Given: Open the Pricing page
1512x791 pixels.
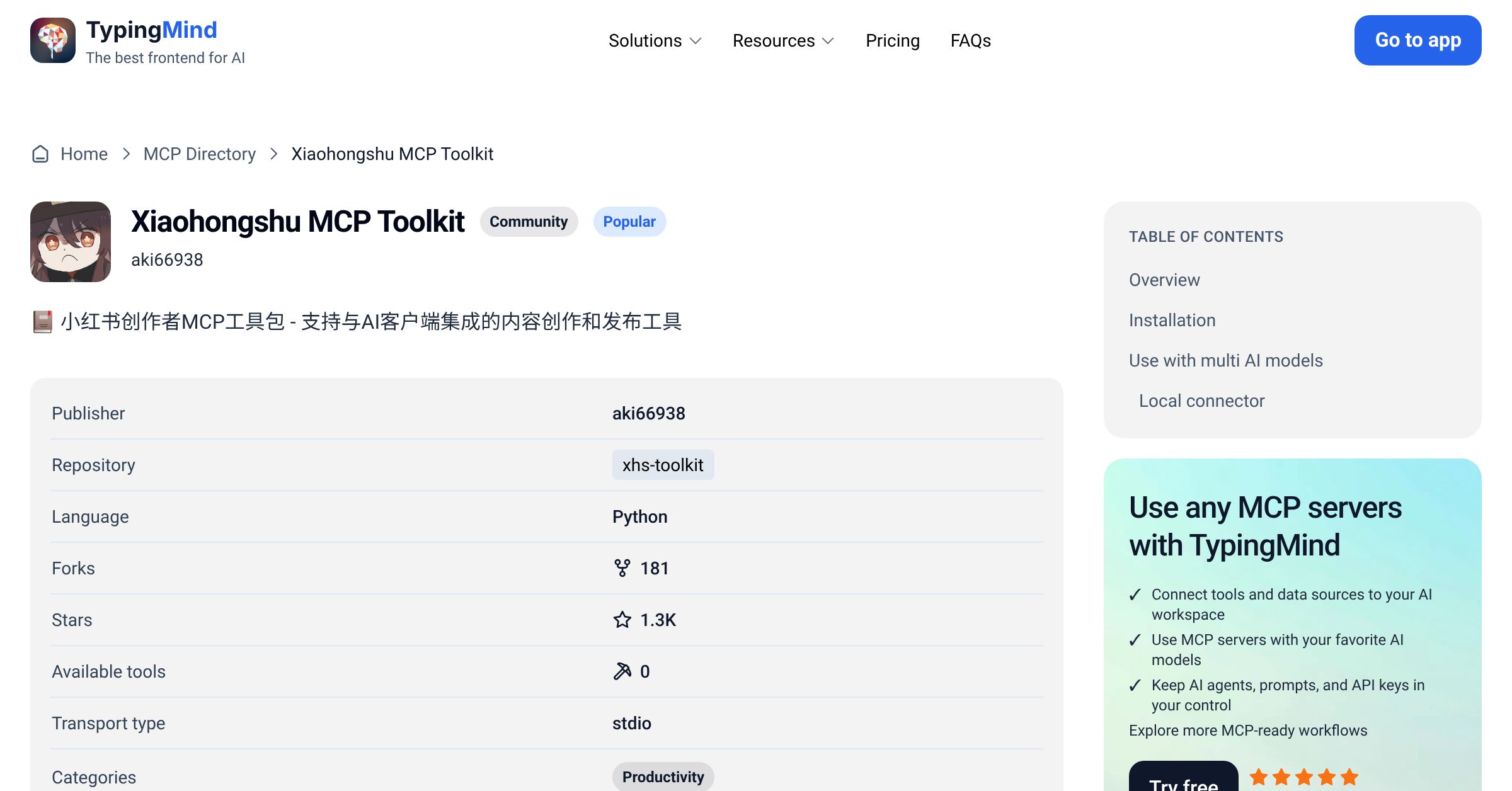Looking at the screenshot, I should click(892, 40).
